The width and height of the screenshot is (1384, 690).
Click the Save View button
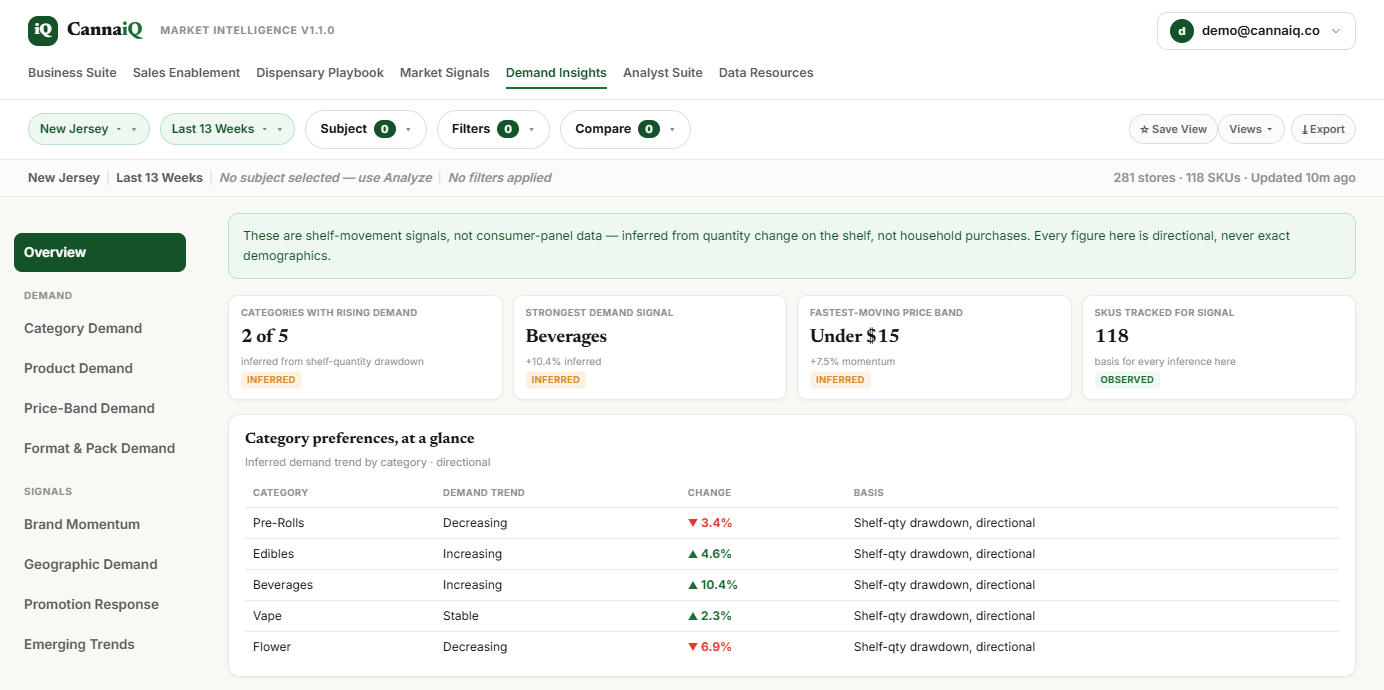[1173, 129]
